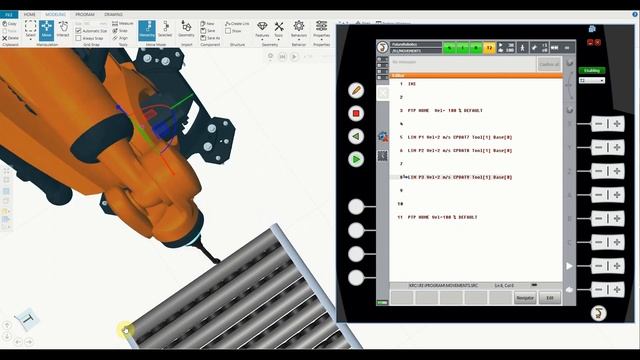Open the tool and base status indicator
The image size is (640, 360).
539,47
